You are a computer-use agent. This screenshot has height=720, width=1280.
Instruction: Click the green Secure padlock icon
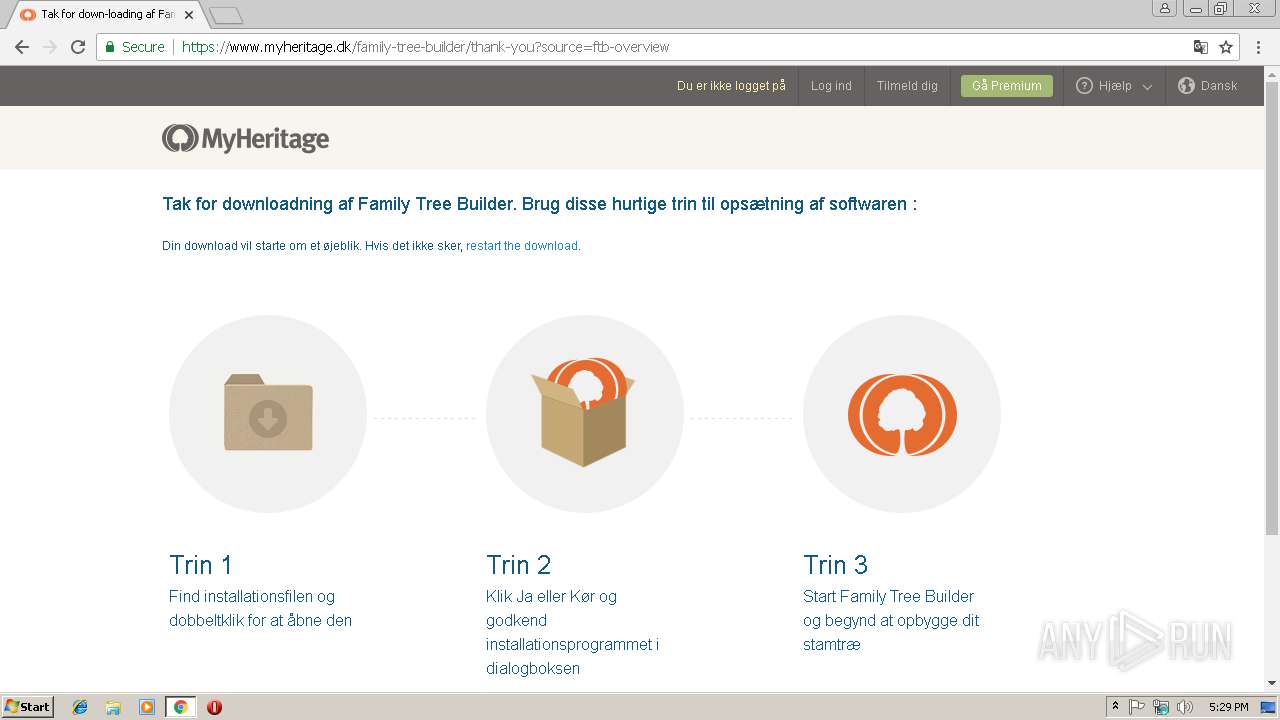click(x=110, y=47)
